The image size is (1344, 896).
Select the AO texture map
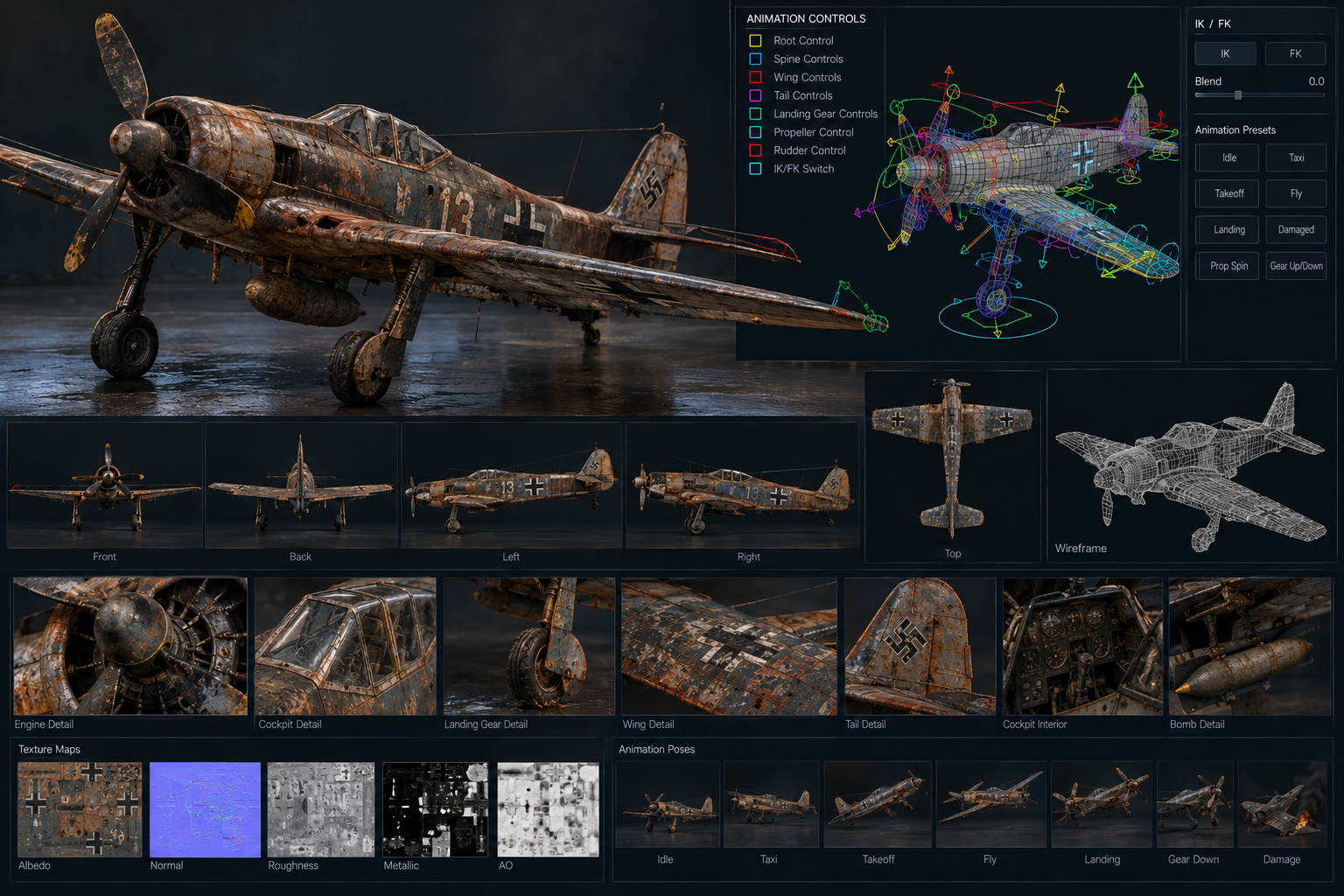click(549, 809)
